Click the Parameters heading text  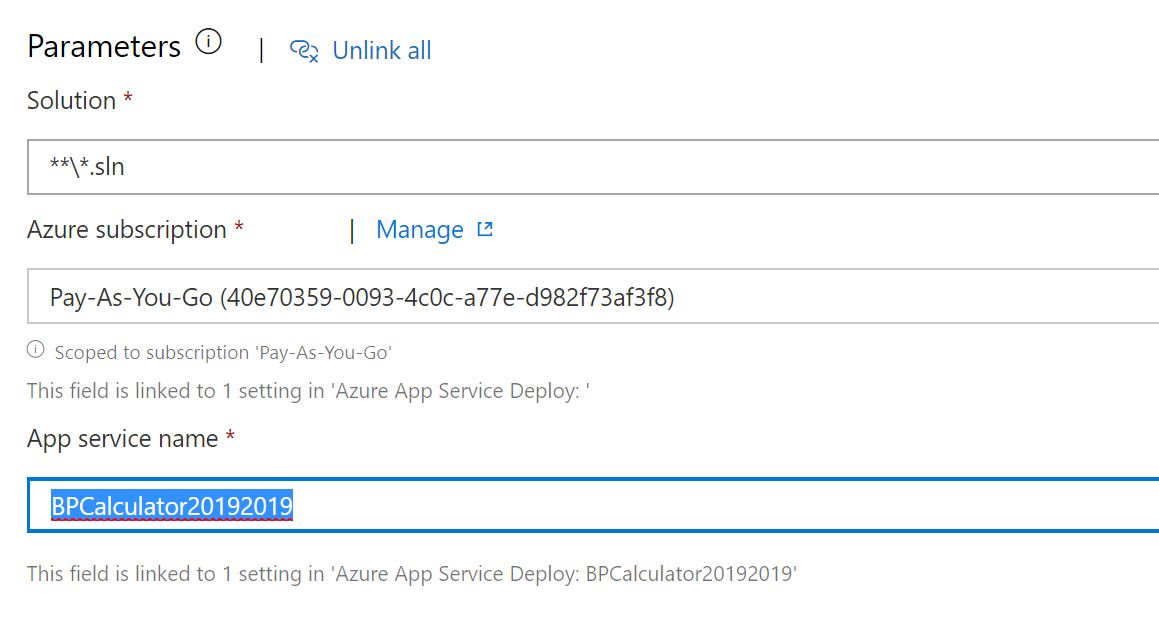point(103,47)
